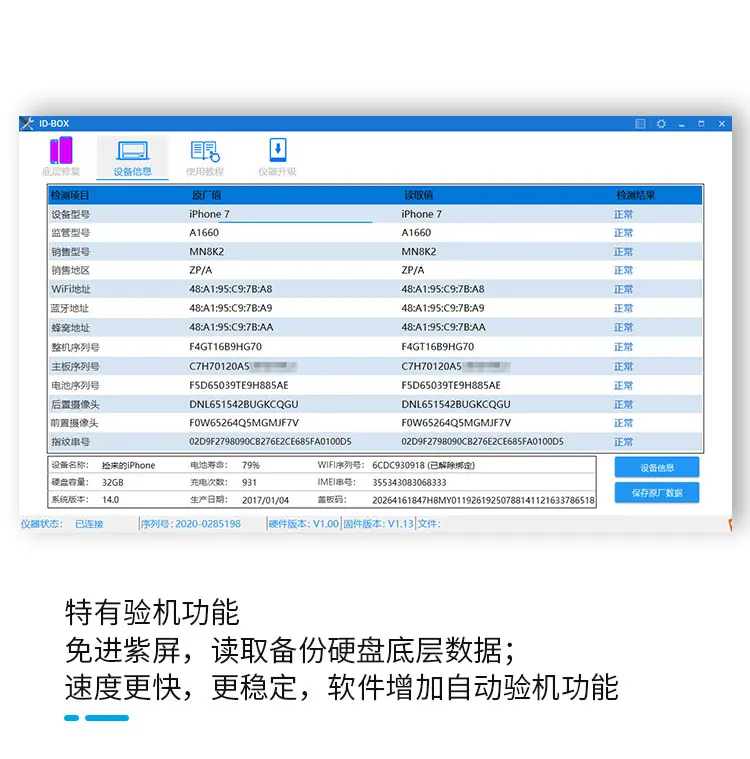Open the 仪器升级 upgrade tab
Viewport: 750px width, 759px height.
[277, 157]
